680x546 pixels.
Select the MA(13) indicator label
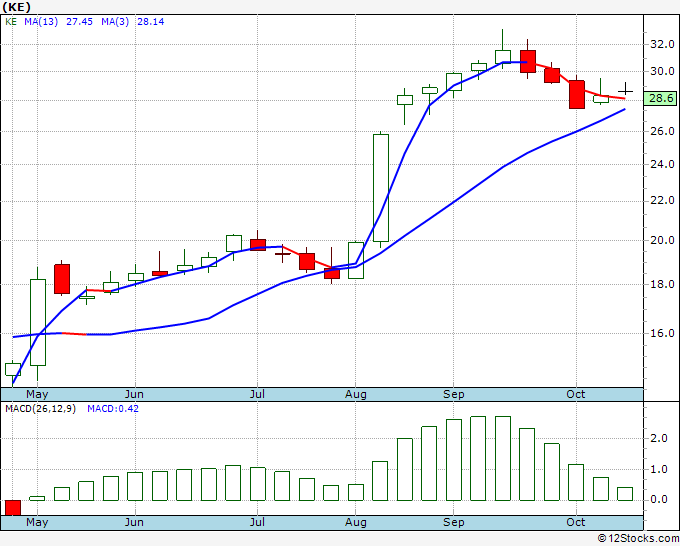point(41,22)
